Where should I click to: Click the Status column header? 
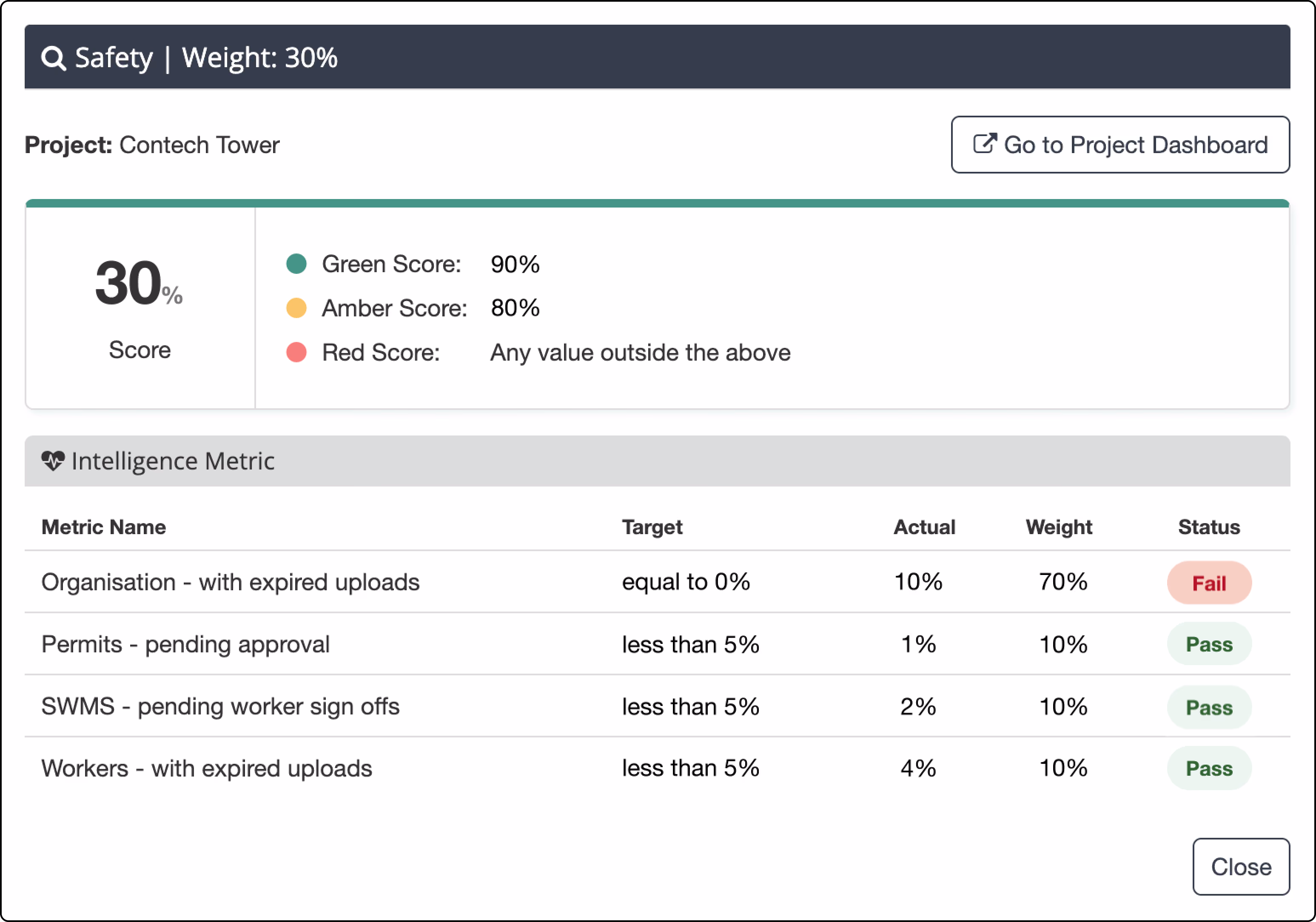tap(1209, 526)
